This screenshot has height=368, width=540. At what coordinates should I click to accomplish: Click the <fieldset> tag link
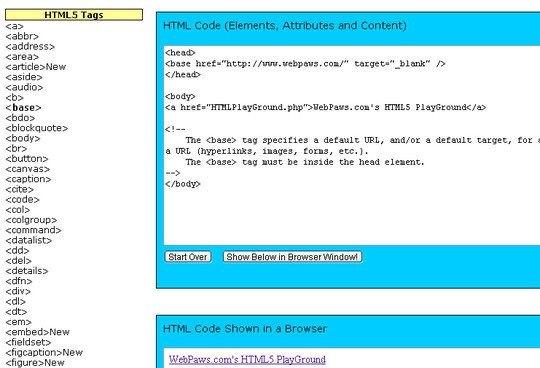click(x=28, y=342)
